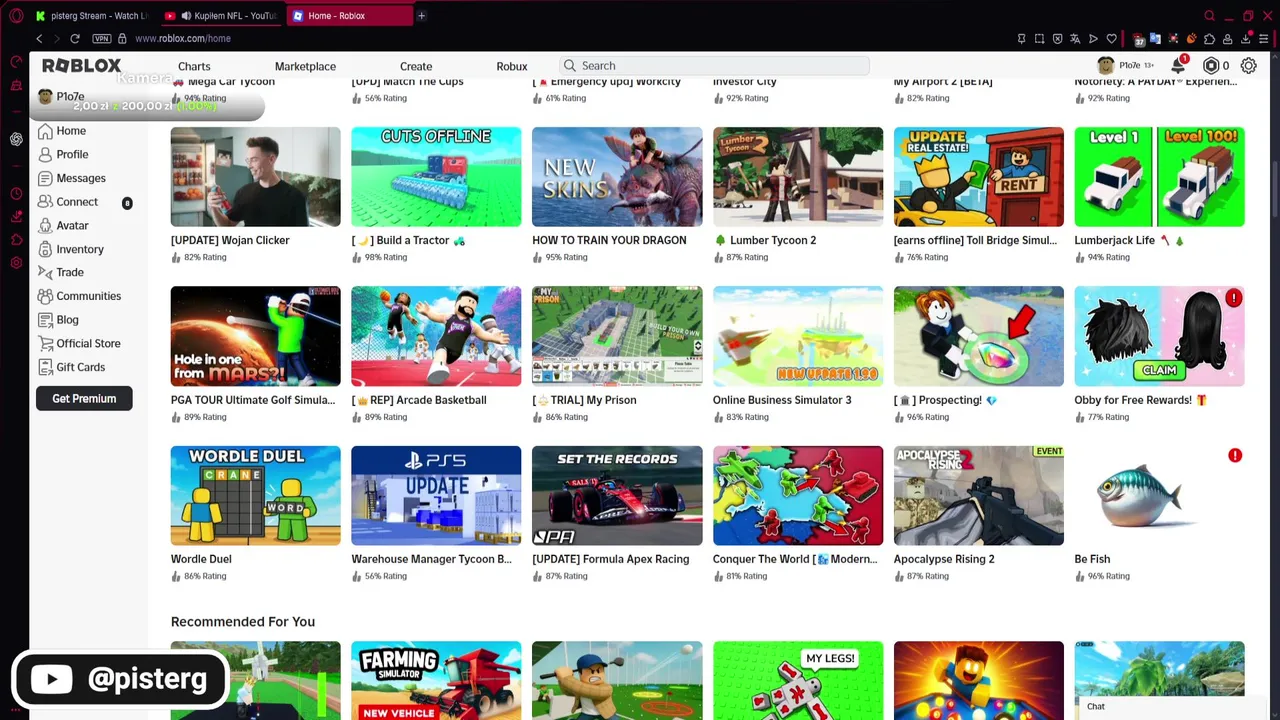Open Messages in sidebar

71,178
